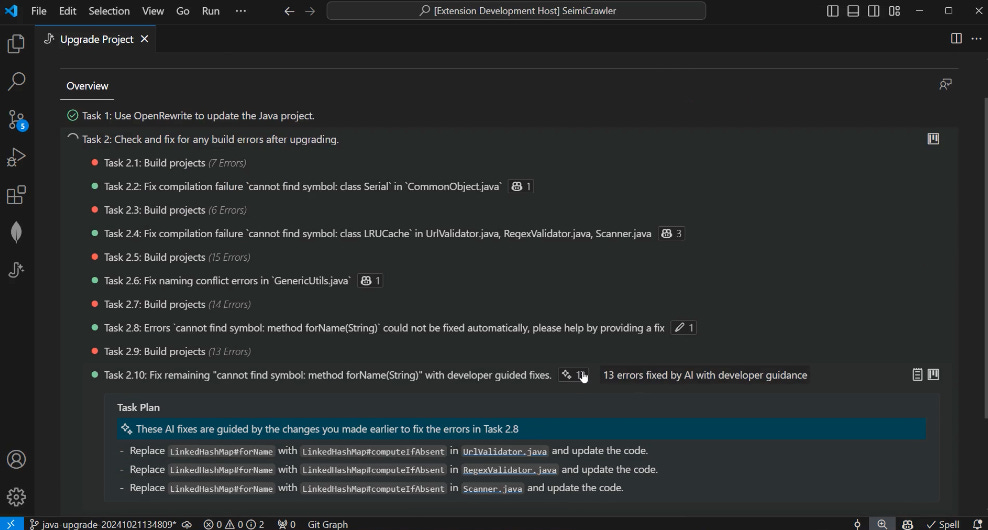Open the Selection menu
The height and width of the screenshot is (530, 988).
click(109, 11)
